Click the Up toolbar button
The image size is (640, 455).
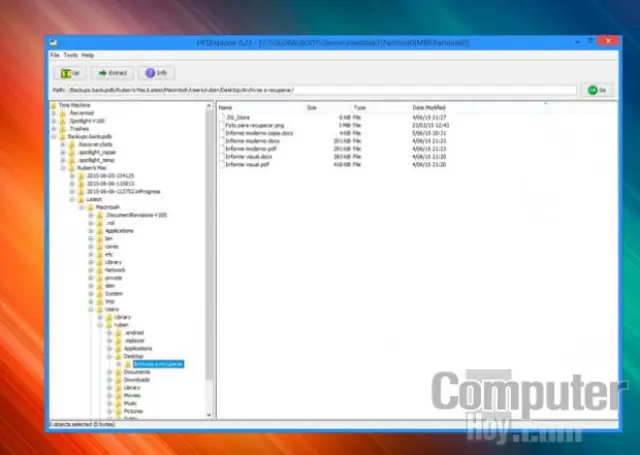[x=69, y=73]
